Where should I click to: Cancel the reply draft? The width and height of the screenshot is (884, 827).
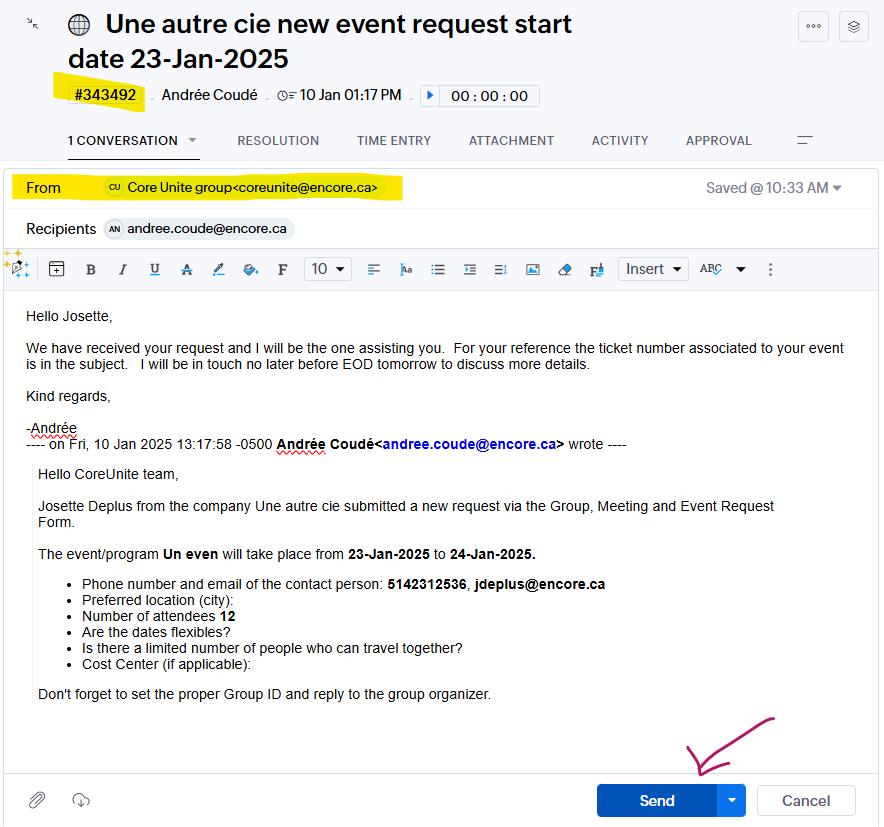pos(806,800)
